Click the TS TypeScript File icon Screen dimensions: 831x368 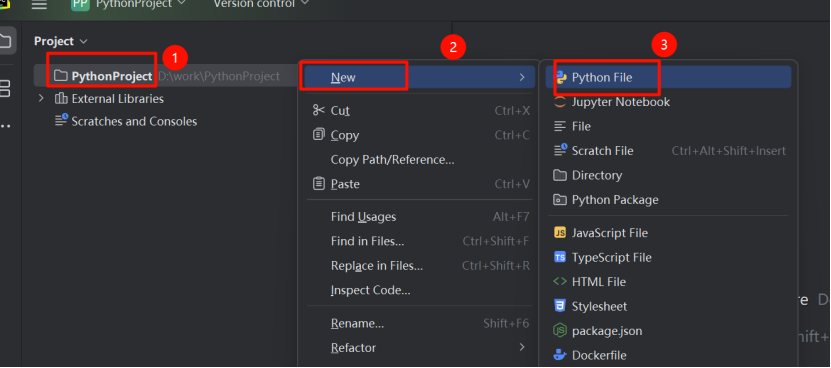[x=560, y=257]
